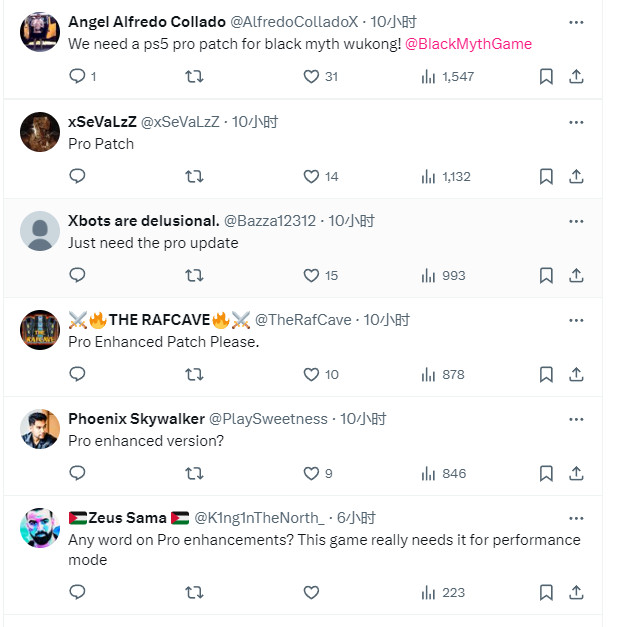Reply to Angel Alfredo Collado's tweet
The image size is (629, 627).
click(x=78, y=76)
